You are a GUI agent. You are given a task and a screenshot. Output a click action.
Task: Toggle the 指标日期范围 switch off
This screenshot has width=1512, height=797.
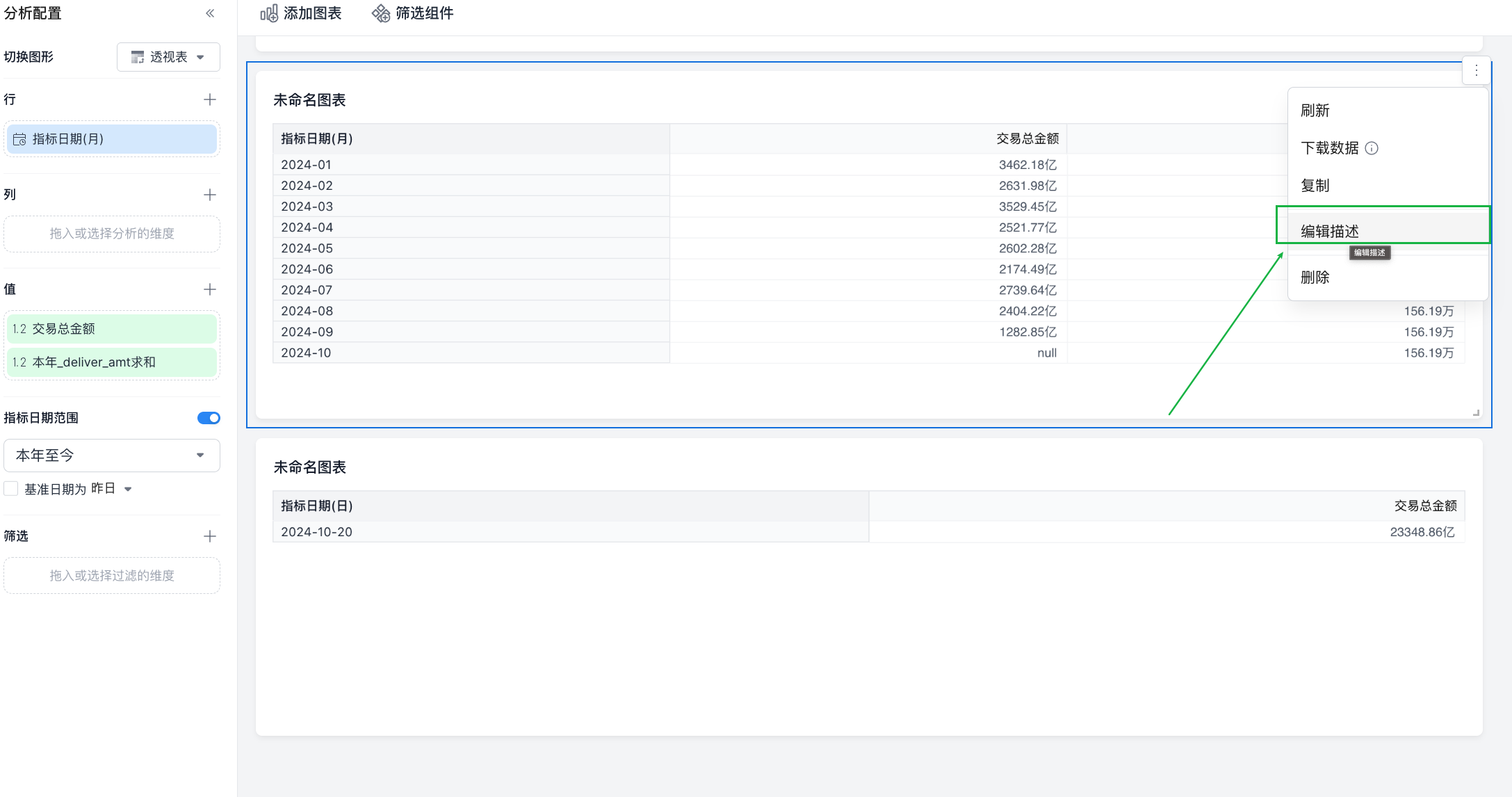209,418
